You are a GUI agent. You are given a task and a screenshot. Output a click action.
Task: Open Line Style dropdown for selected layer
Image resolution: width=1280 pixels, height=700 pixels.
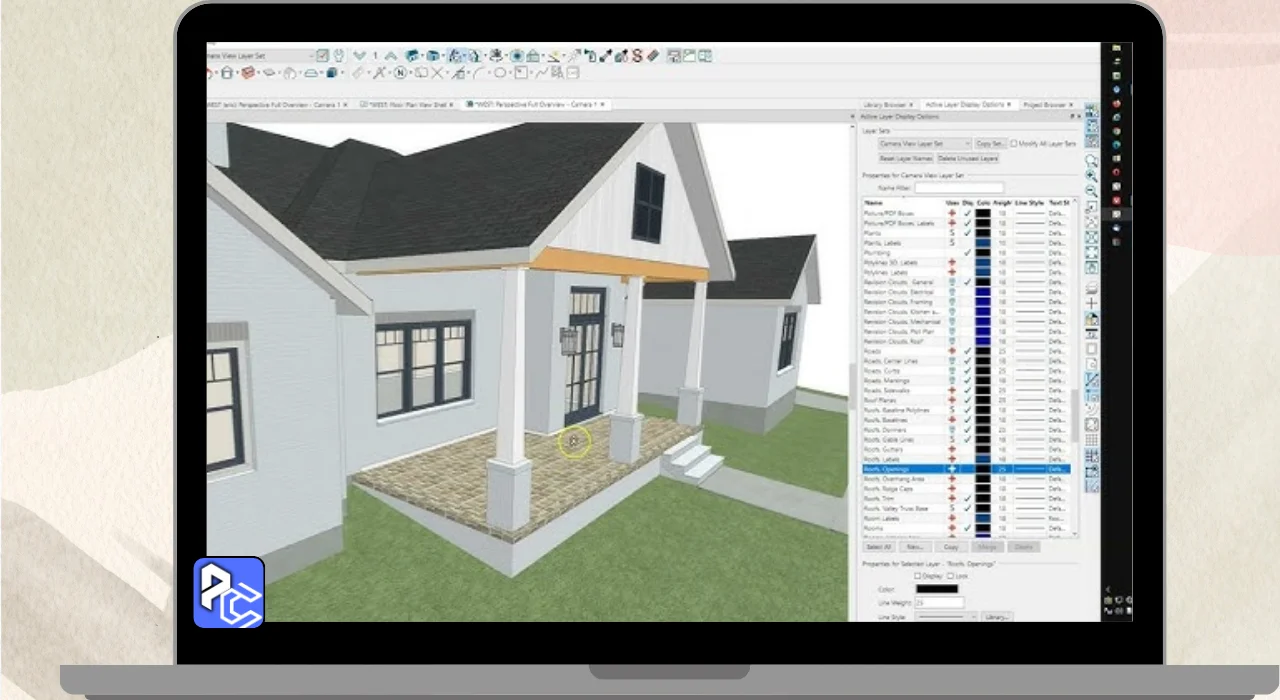pyautogui.click(x=946, y=617)
